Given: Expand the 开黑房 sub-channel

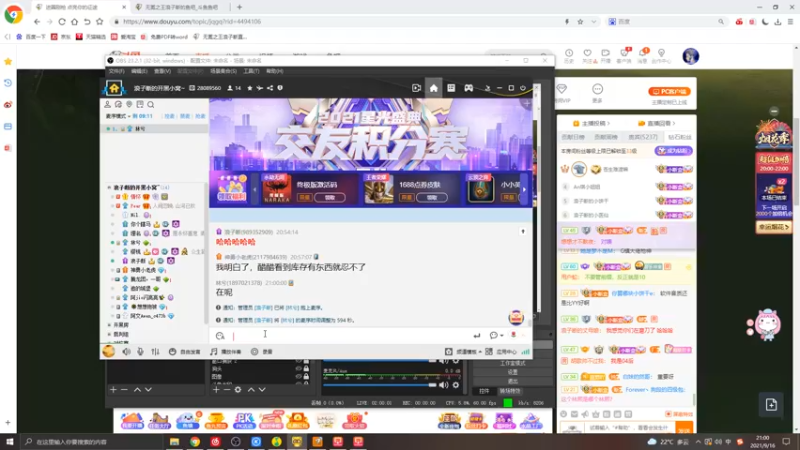Looking at the screenshot, I should pyautogui.click(x=109, y=325).
